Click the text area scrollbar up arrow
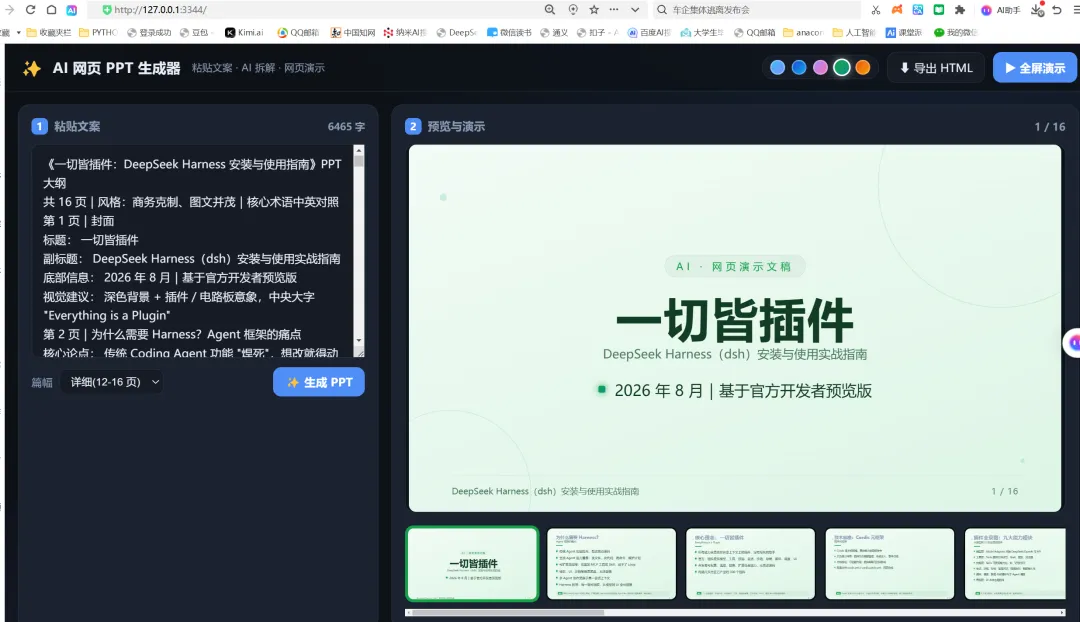 coord(358,150)
